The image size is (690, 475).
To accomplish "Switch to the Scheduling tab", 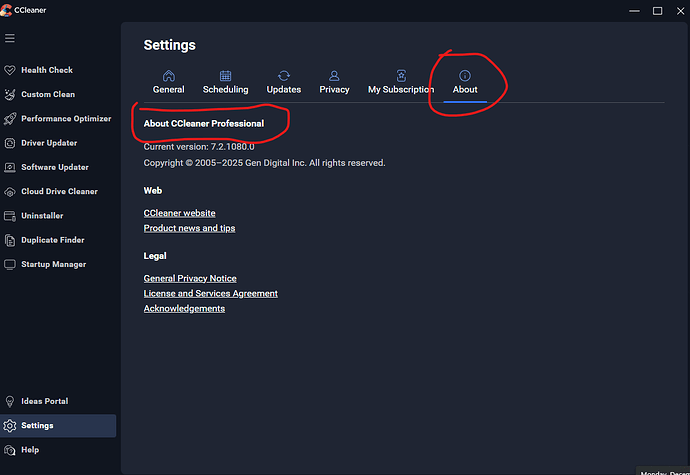I will coord(225,82).
